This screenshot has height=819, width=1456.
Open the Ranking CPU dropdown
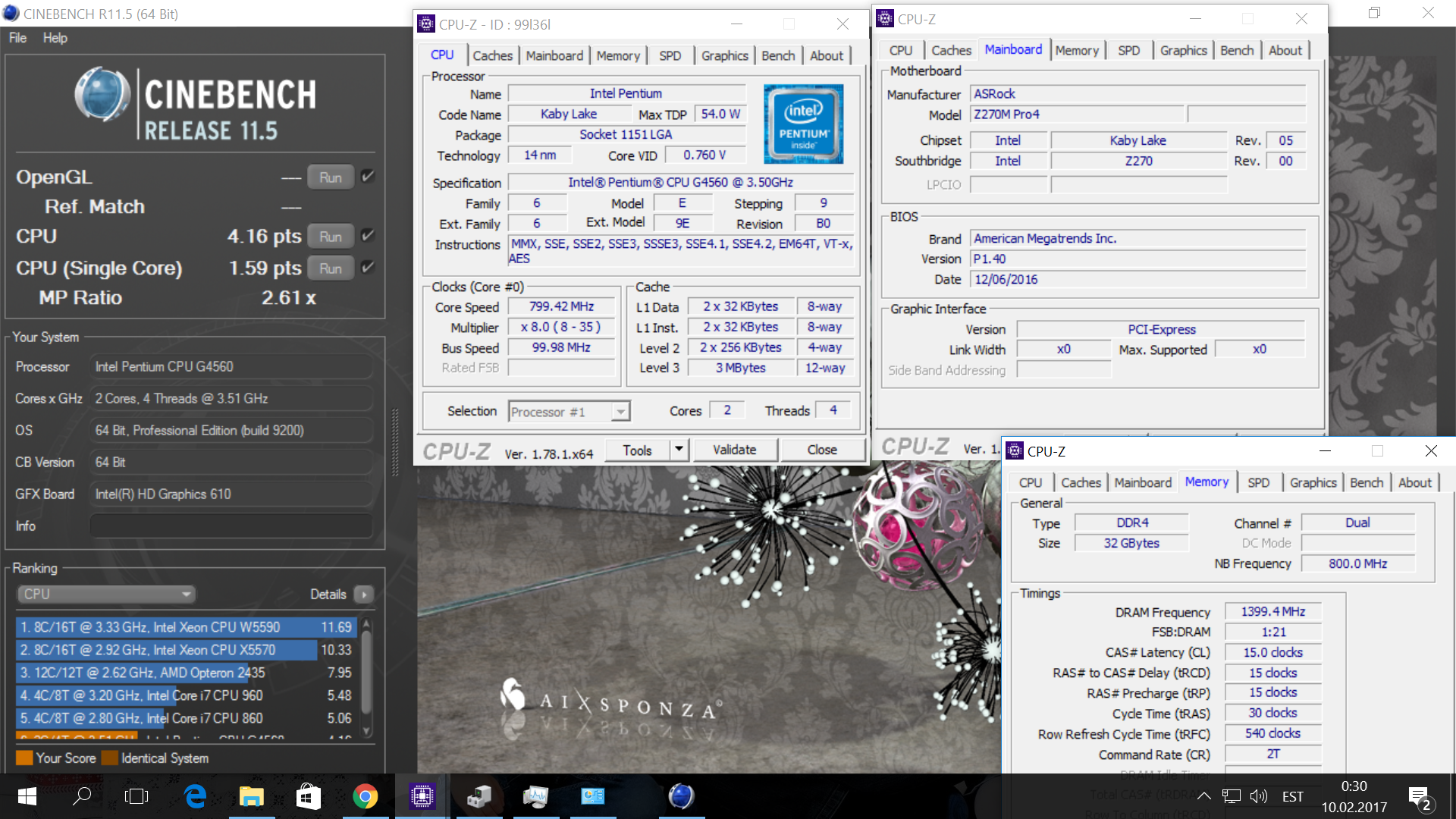click(x=106, y=594)
